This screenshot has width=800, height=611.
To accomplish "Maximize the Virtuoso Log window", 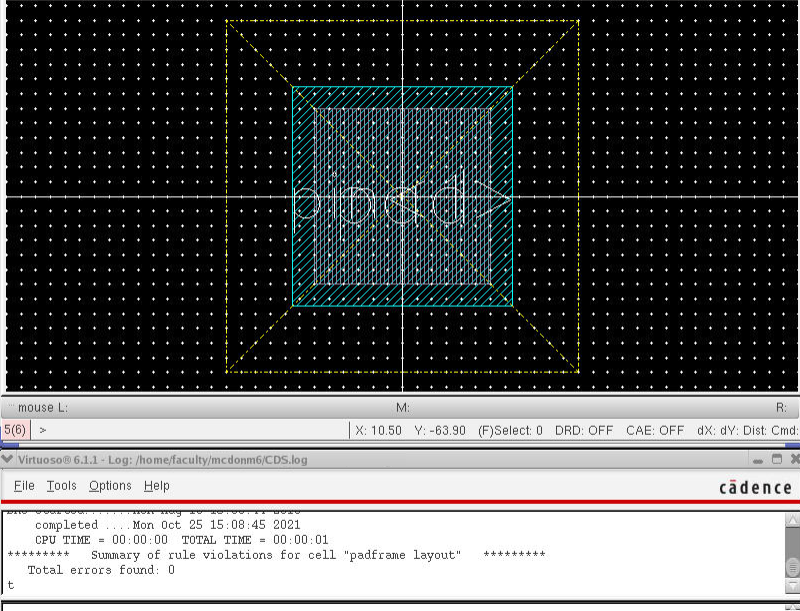I will click(x=777, y=460).
